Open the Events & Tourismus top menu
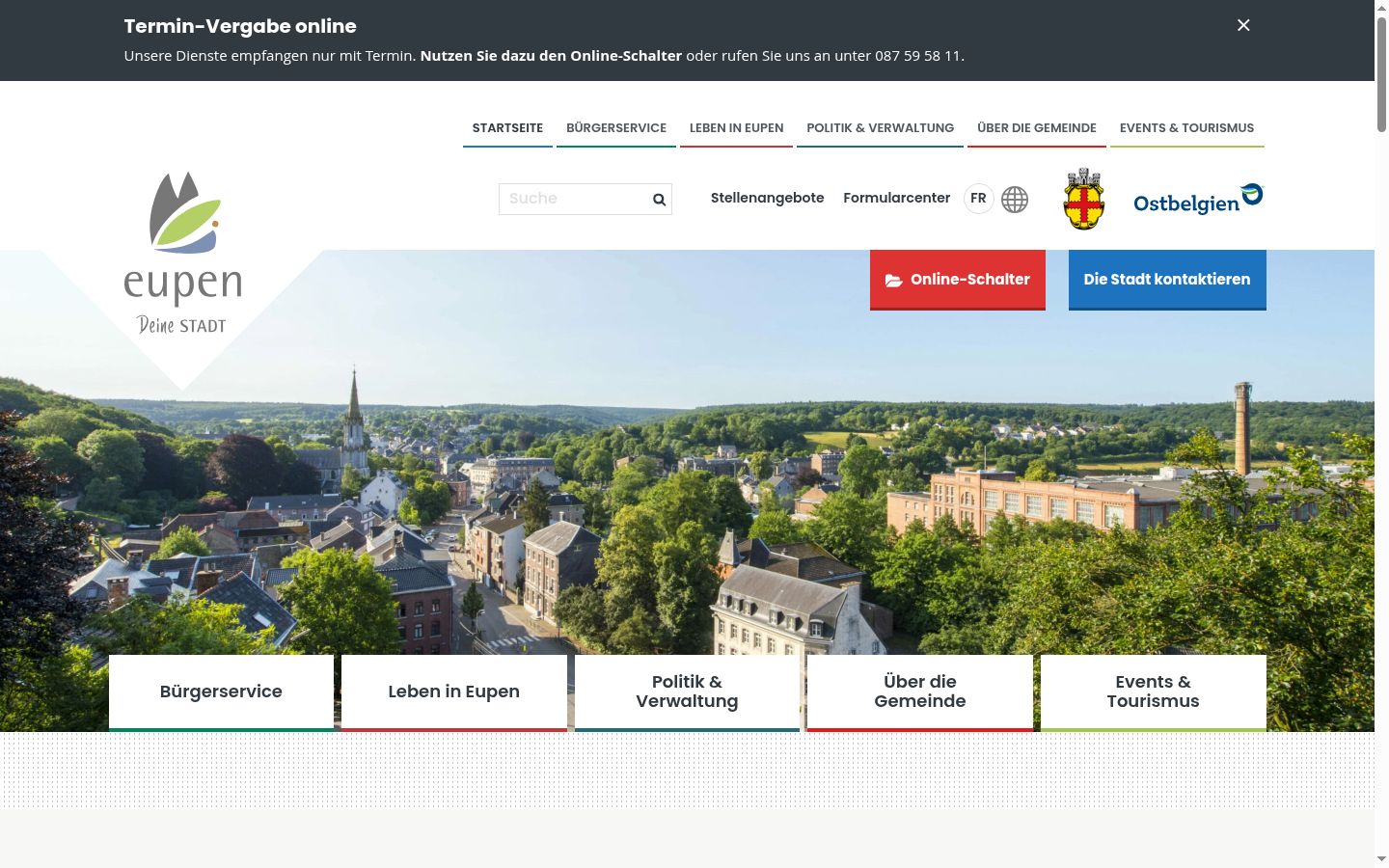 coord(1186,128)
